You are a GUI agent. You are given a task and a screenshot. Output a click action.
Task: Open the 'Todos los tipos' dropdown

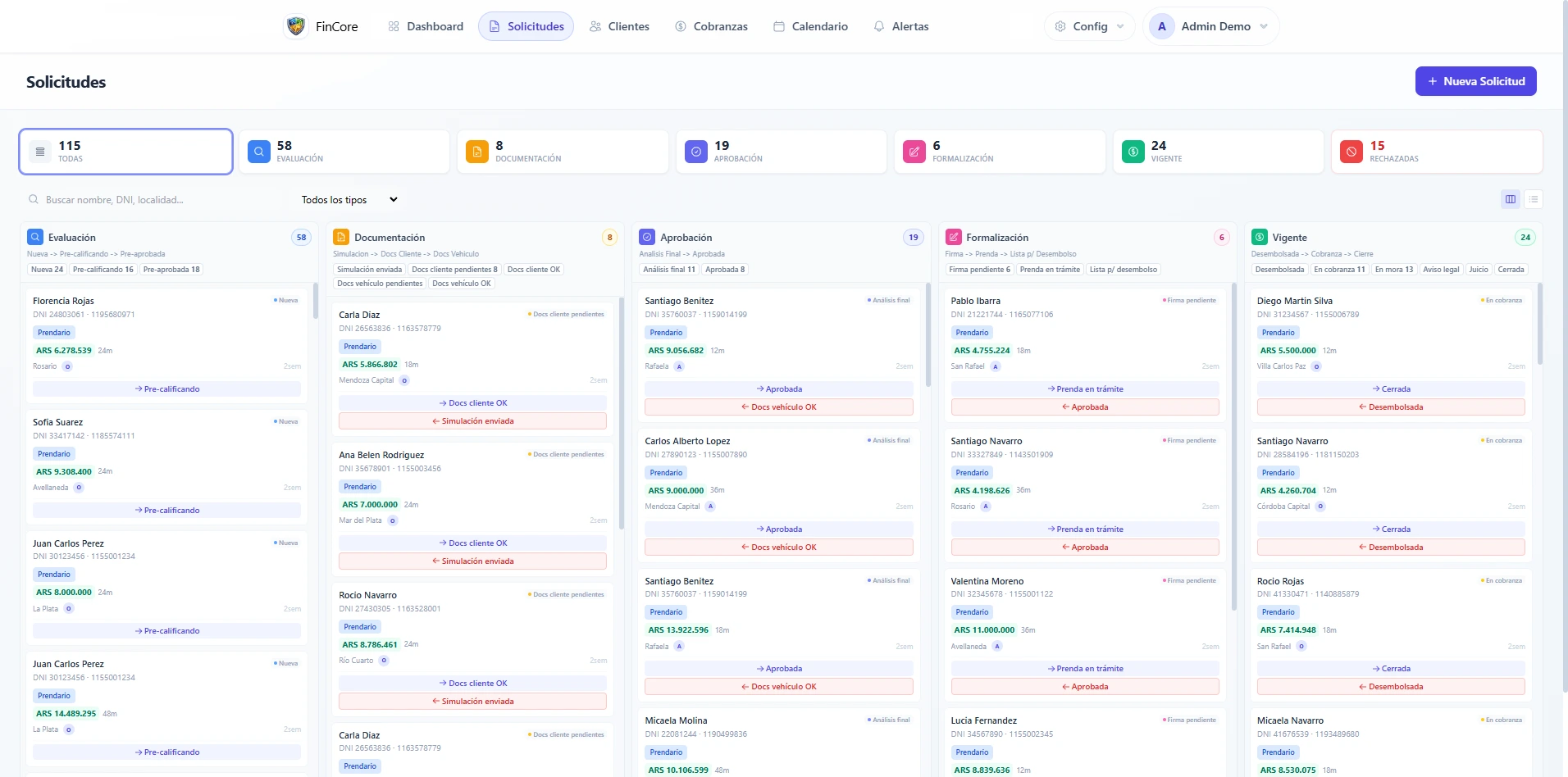pos(349,199)
